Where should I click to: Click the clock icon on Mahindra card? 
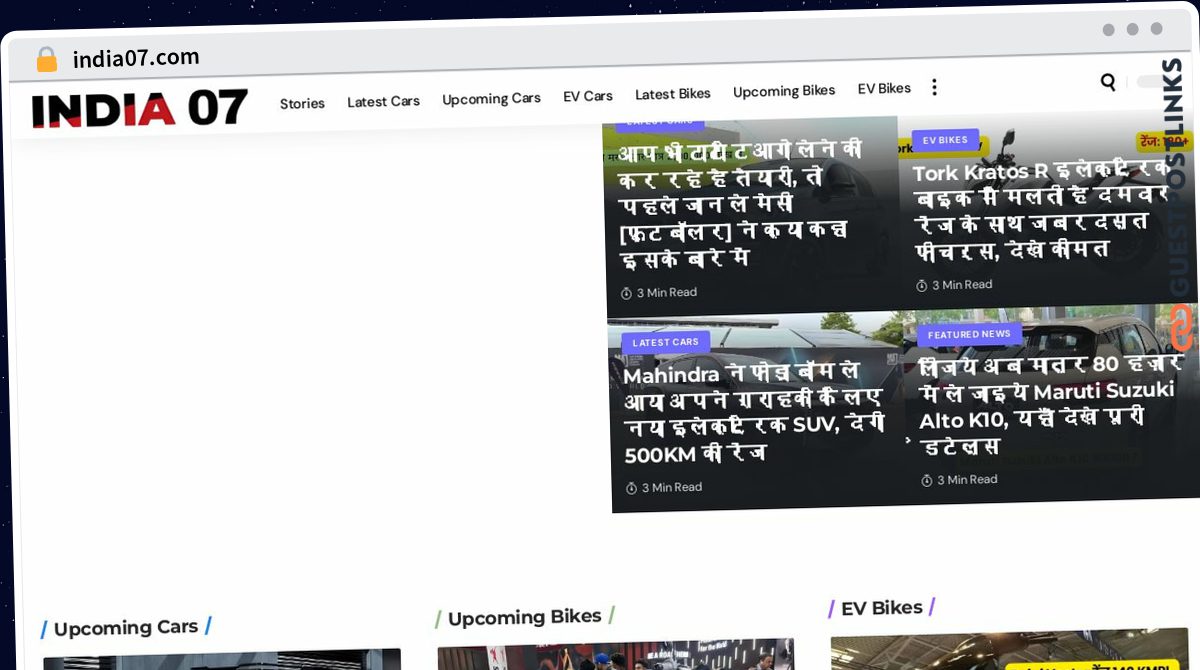(631, 488)
